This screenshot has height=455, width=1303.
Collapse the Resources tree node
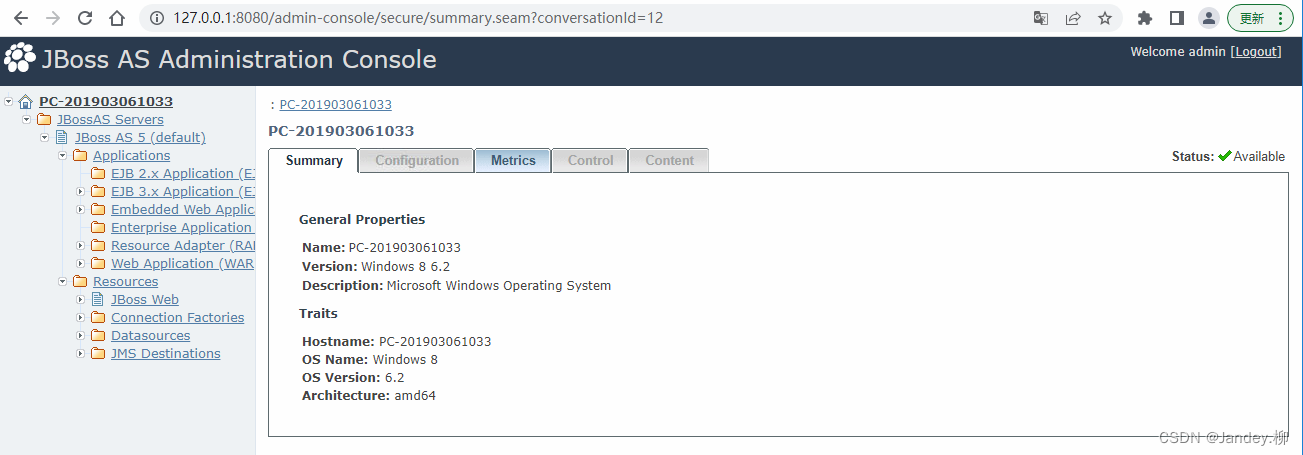click(63, 282)
